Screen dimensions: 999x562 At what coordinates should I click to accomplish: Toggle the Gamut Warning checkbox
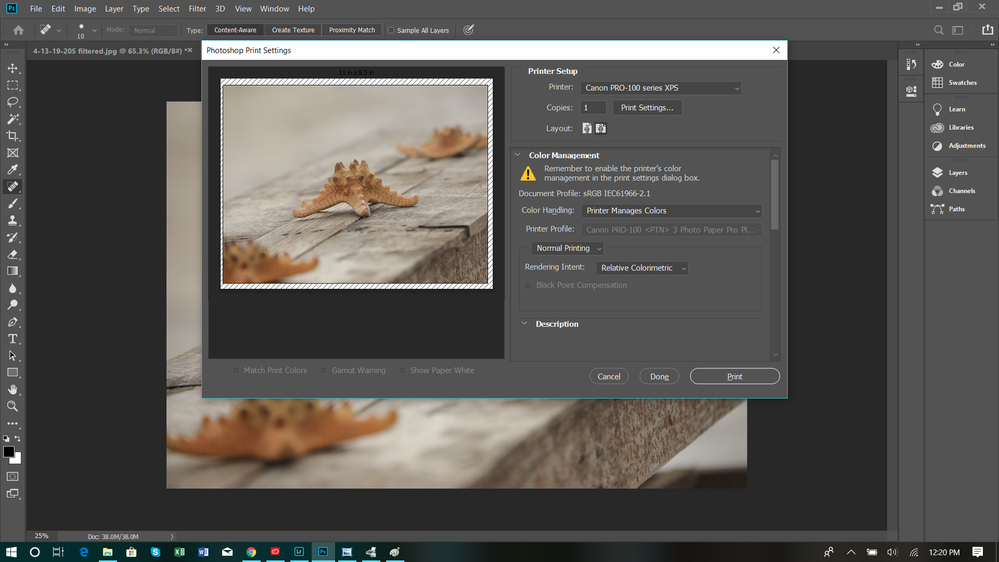(326, 371)
